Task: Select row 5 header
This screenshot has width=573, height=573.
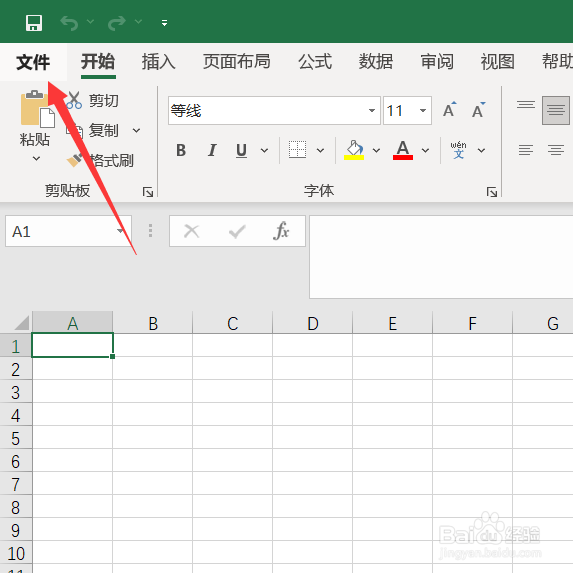Action: coord(16,438)
